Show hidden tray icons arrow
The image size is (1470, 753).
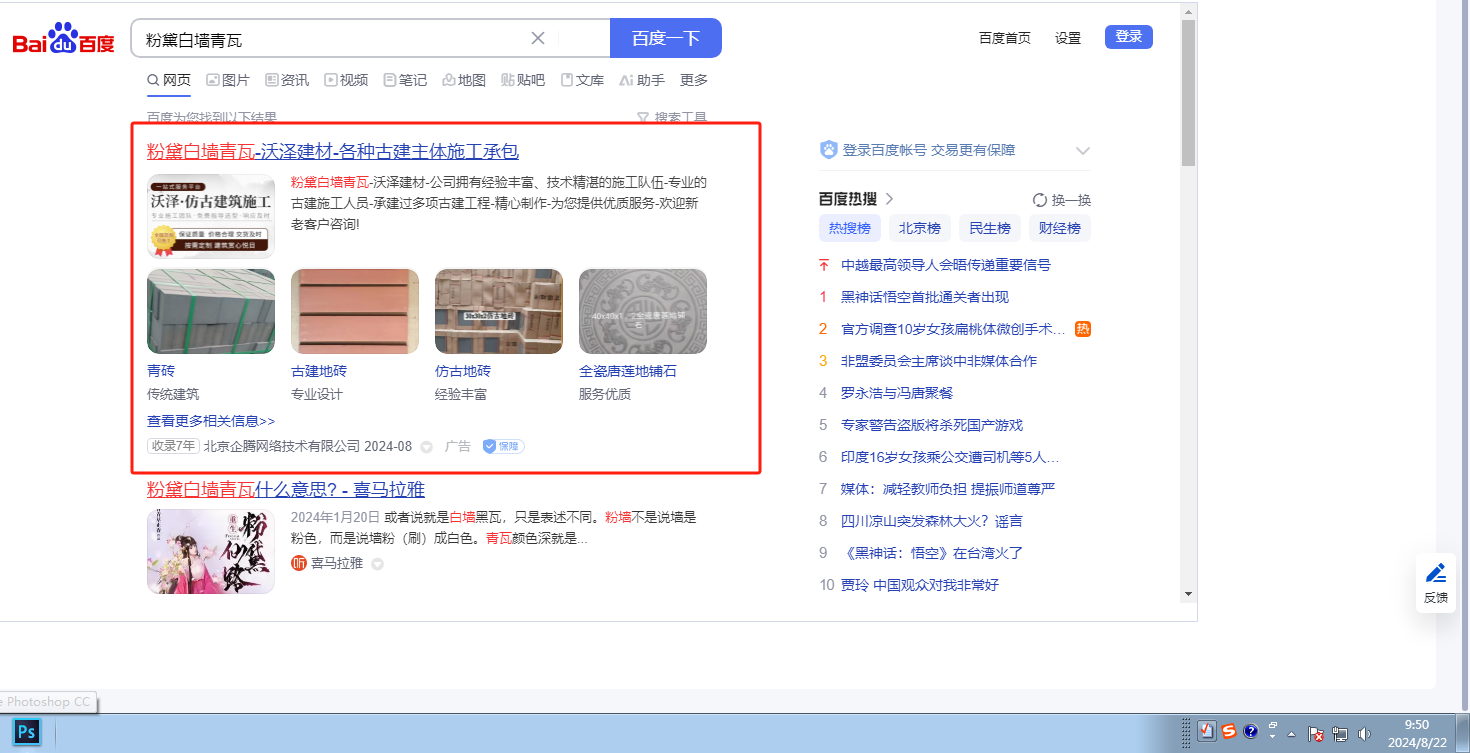1291,733
